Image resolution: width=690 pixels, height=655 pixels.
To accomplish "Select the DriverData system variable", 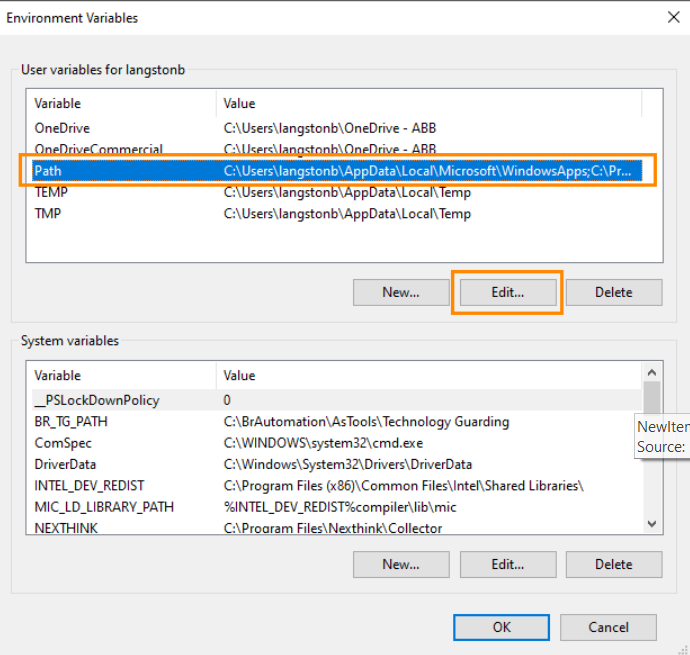I will (66, 464).
